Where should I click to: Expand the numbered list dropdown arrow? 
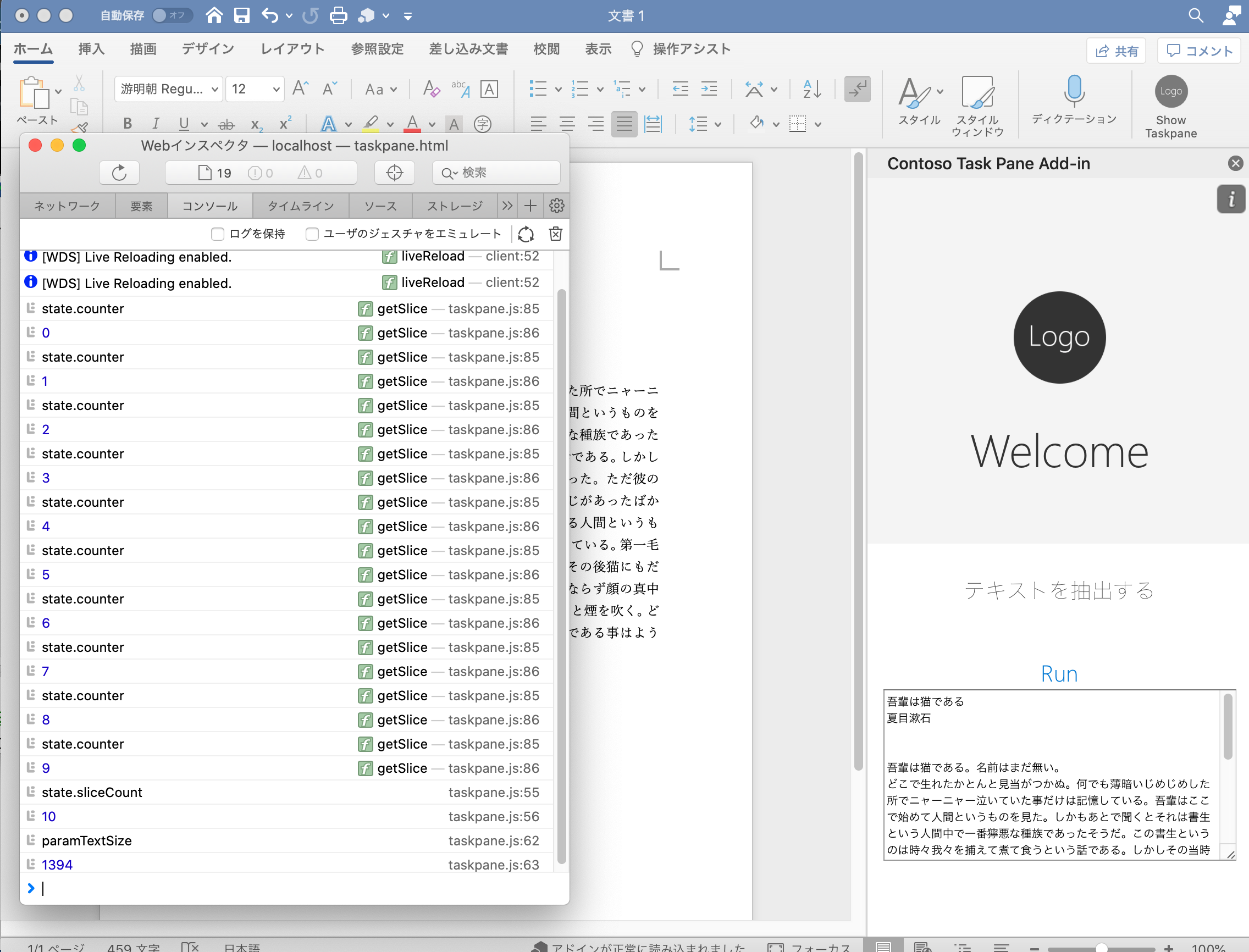coord(600,90)
